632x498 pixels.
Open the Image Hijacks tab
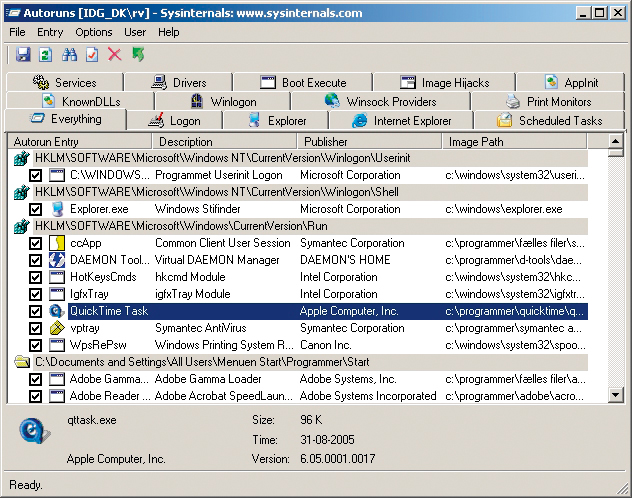(x=445, y=83)
